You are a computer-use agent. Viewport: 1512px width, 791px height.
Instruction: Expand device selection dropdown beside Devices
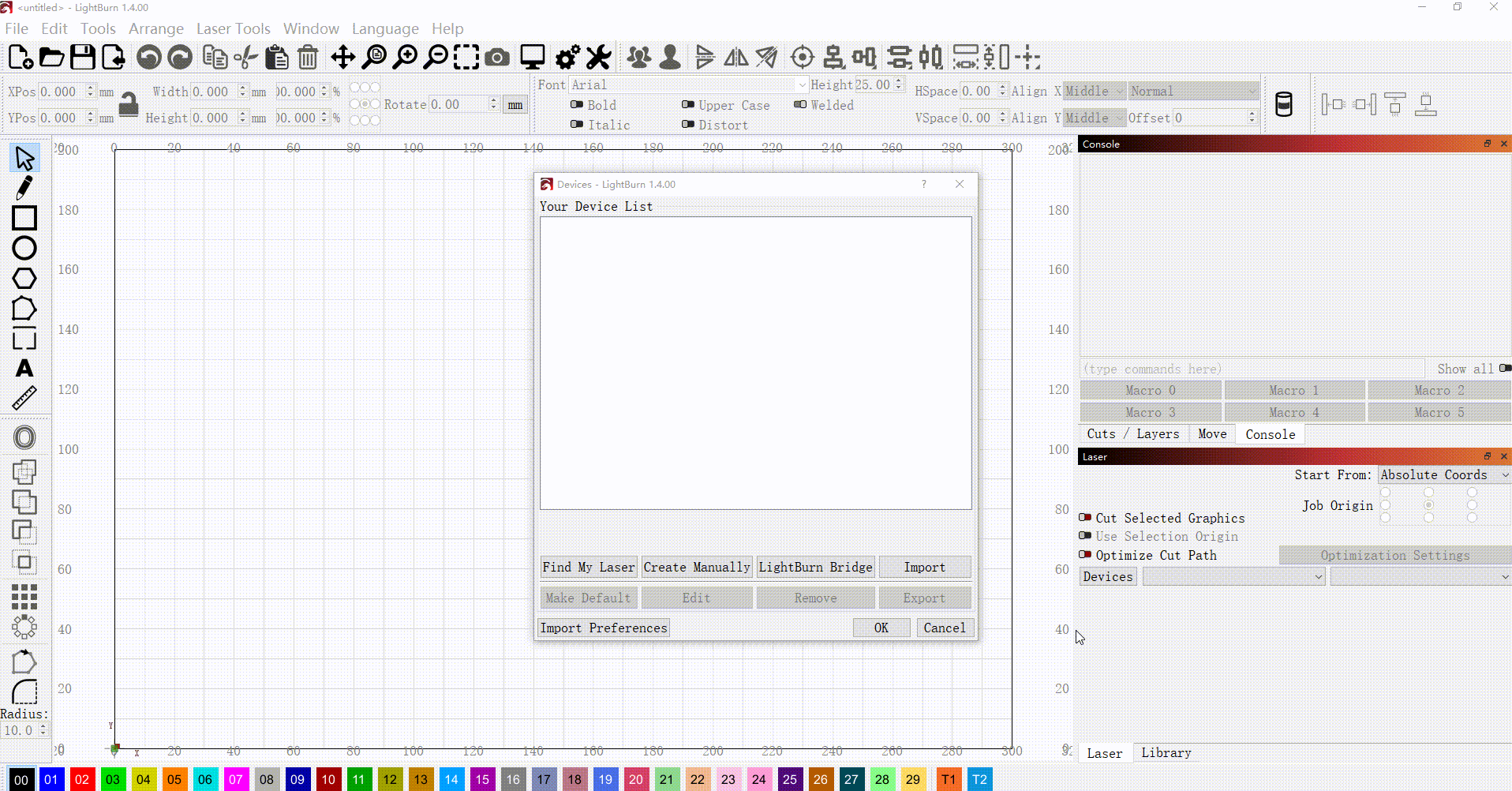click(x=1233, y=577)
